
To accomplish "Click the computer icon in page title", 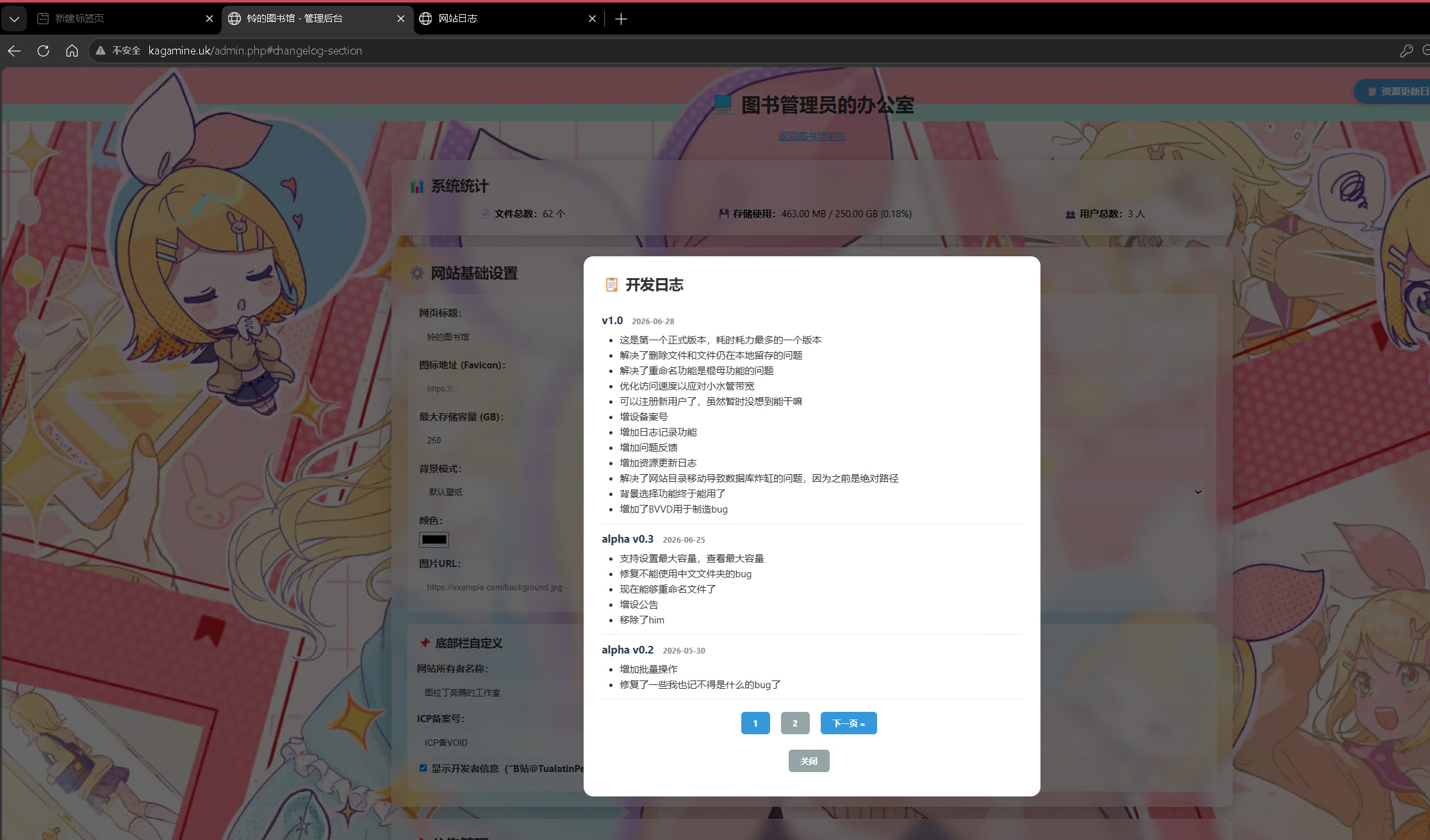I will pos(723,104).
